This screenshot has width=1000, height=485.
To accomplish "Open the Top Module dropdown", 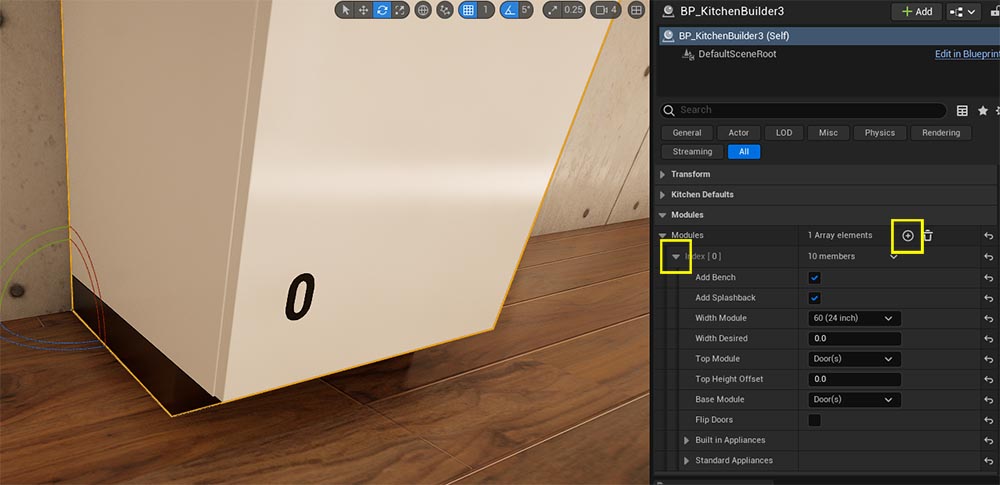I will point(854,359).
